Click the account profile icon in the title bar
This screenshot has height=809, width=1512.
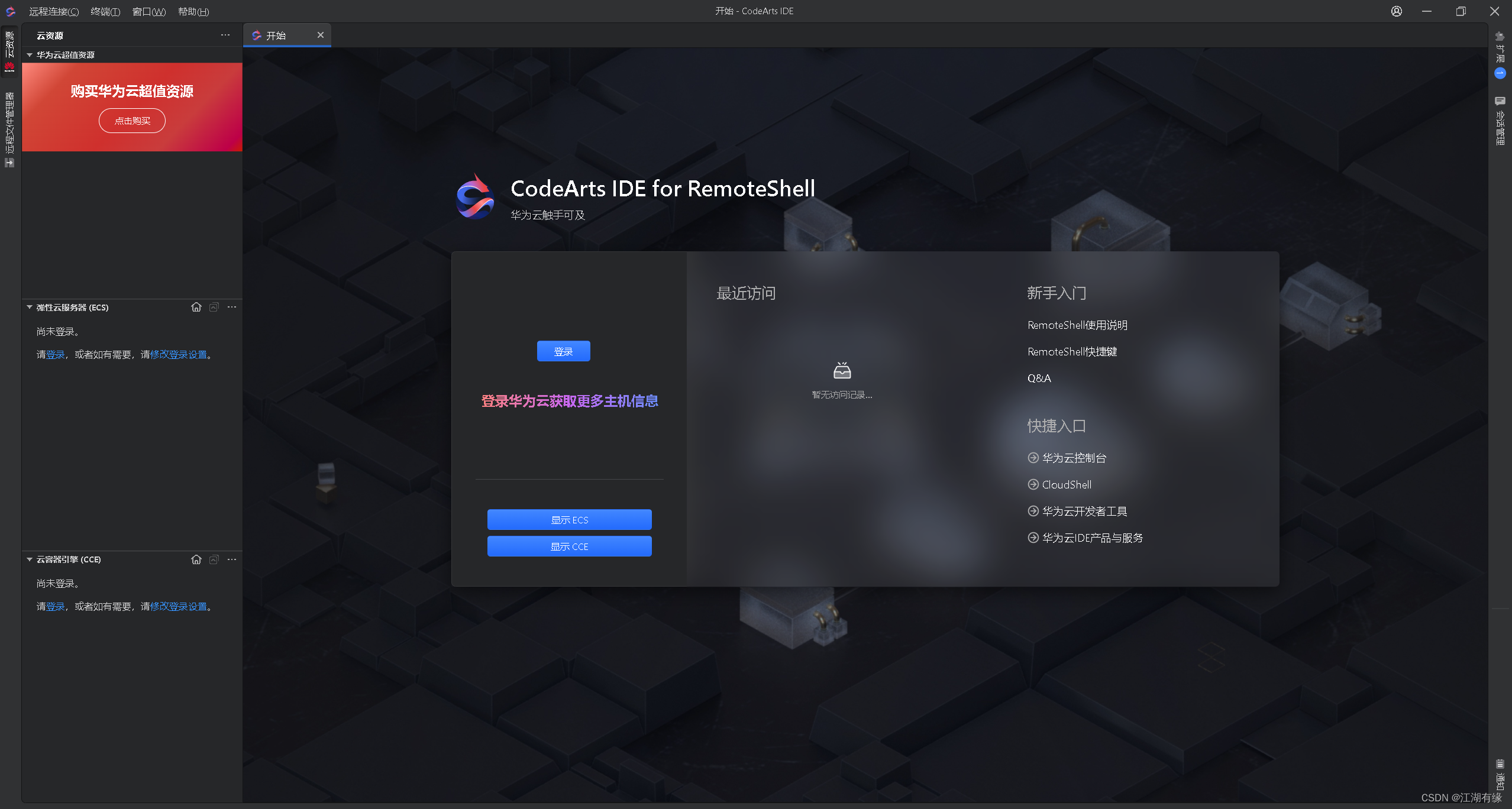[1397, 11]
